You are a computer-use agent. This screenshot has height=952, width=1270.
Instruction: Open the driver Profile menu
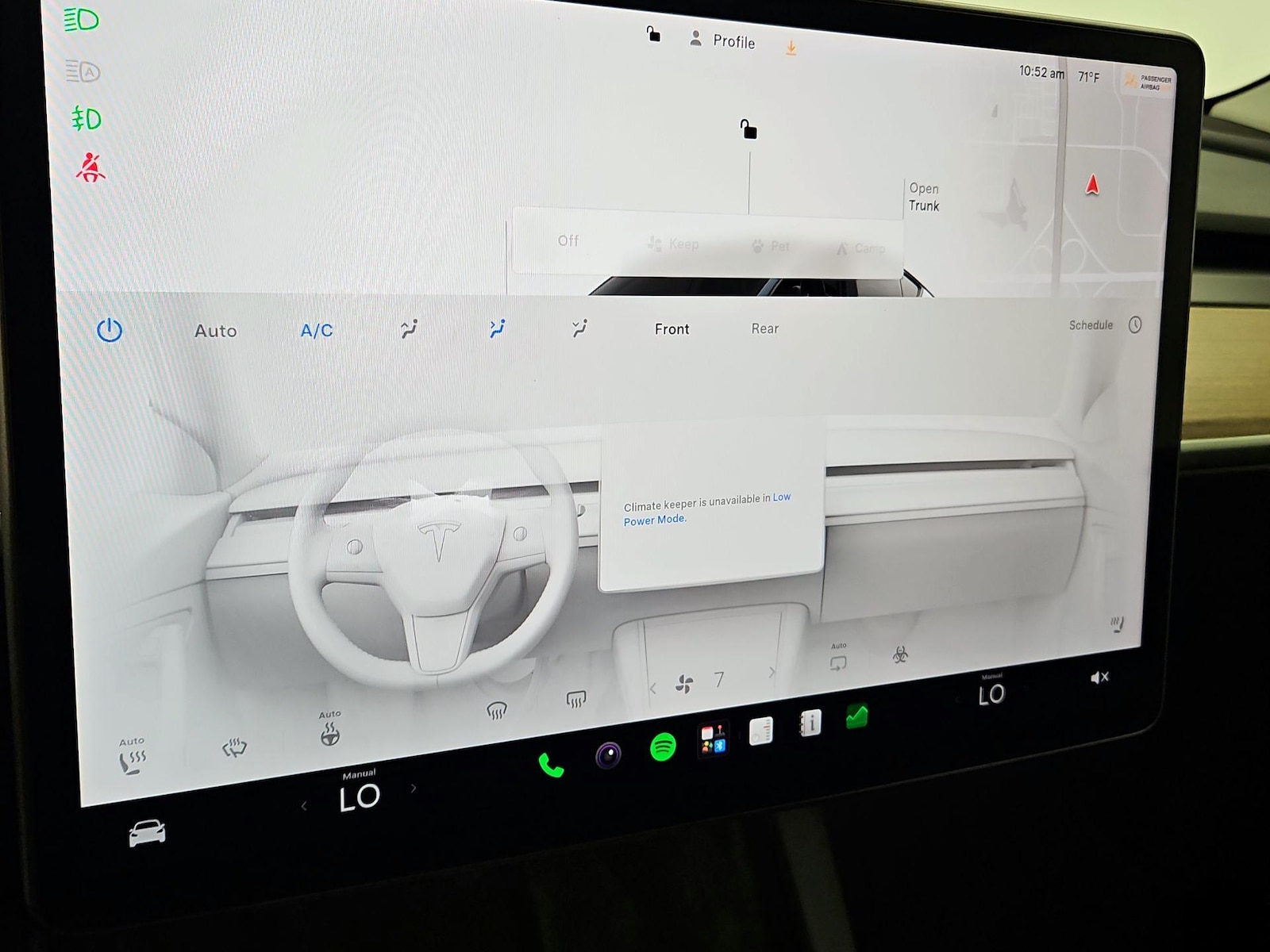click(722, 40)
